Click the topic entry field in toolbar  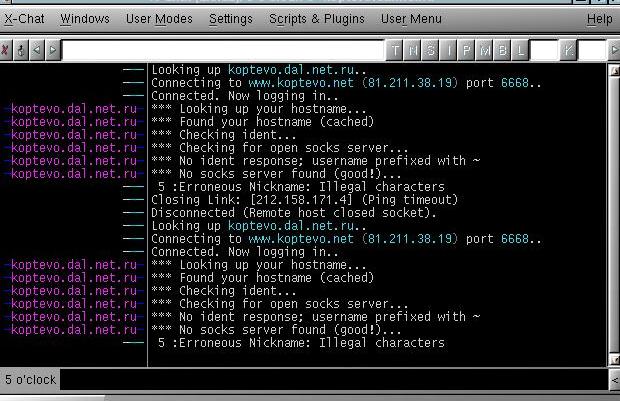pos(223,50)
